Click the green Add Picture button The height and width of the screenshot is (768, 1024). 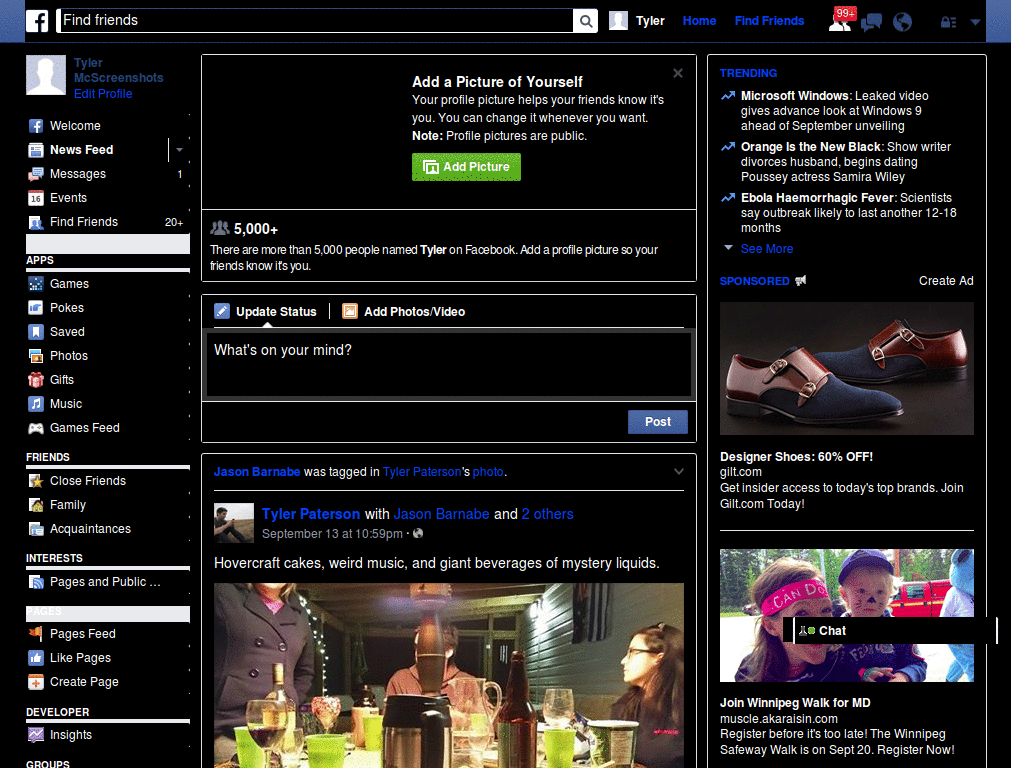tap(466, 167)
